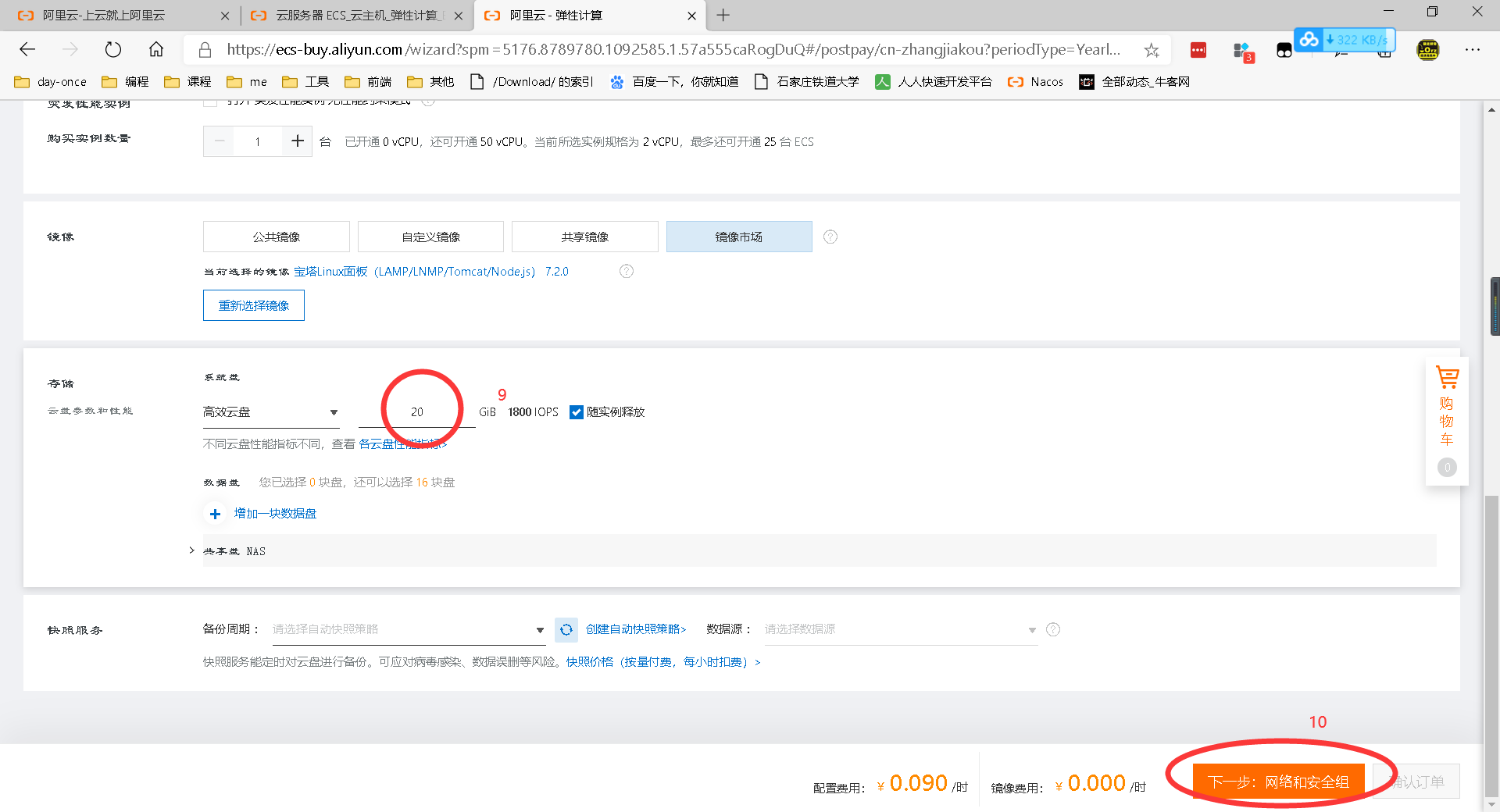This screenshot has width=1500, height=812.
Task: Open the 全部动态_牛客网 bookmark
Action: tap(1134, 82)
